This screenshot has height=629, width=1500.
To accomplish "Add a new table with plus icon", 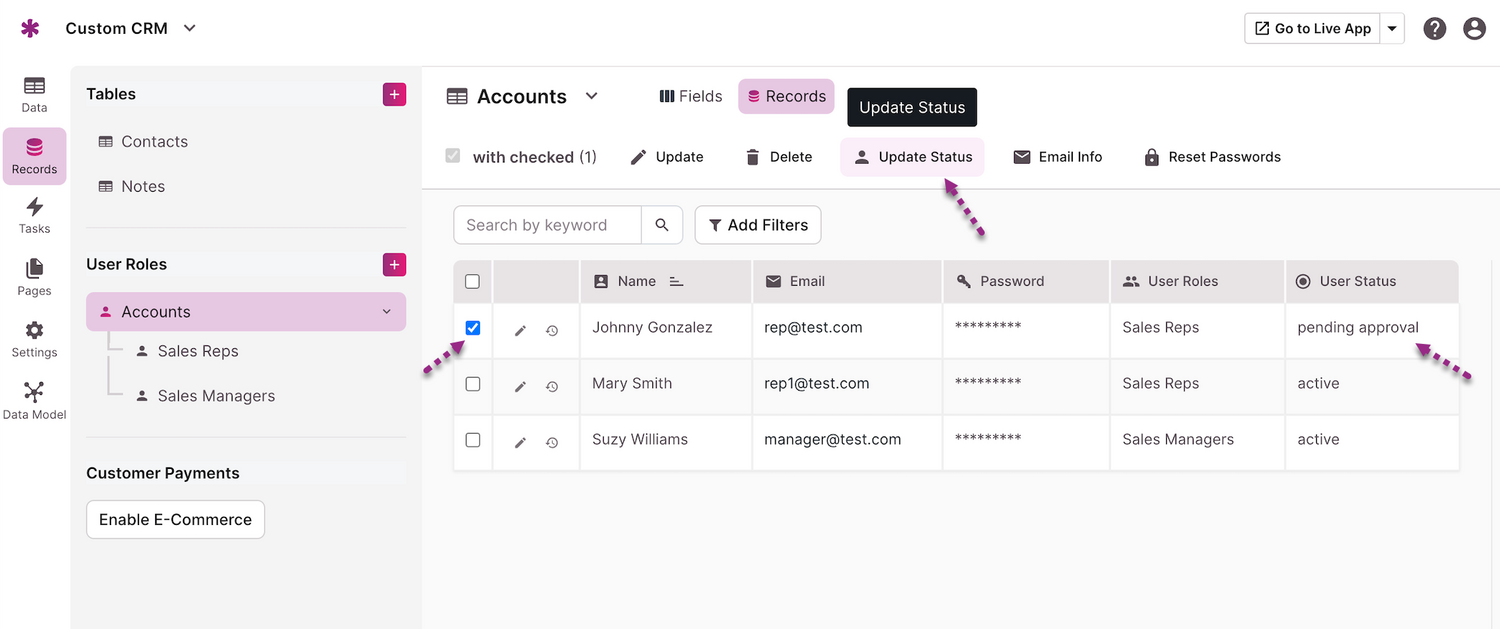I will pos(394,94).
